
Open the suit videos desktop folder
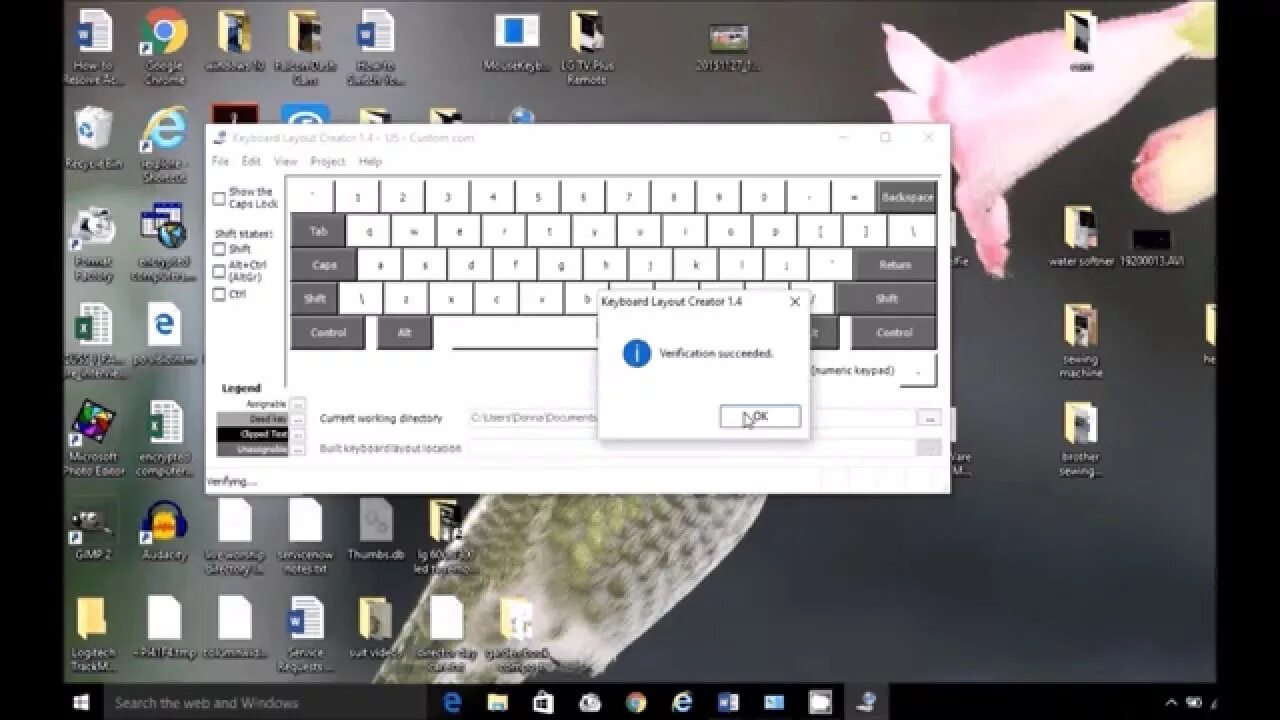click(376, 628)
